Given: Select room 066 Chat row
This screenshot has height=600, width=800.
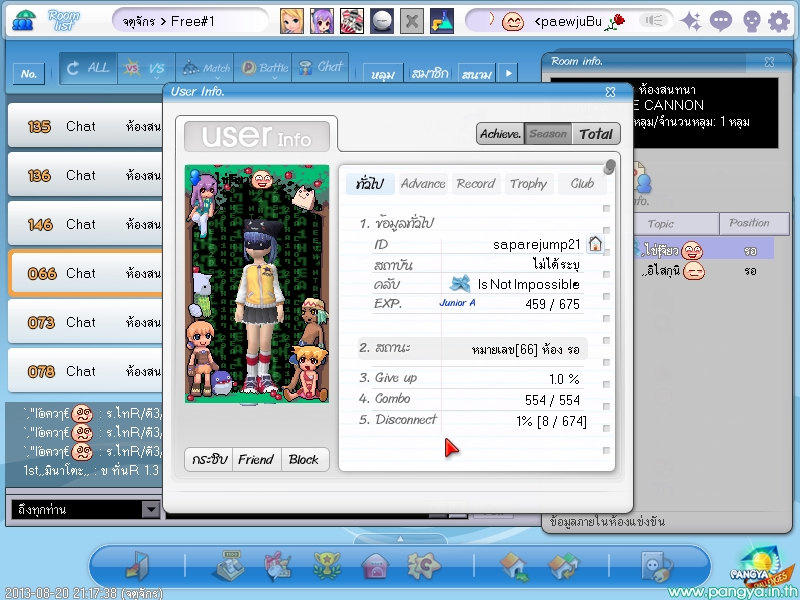Looking at the screenshot, I should click(x=85, y=273).
